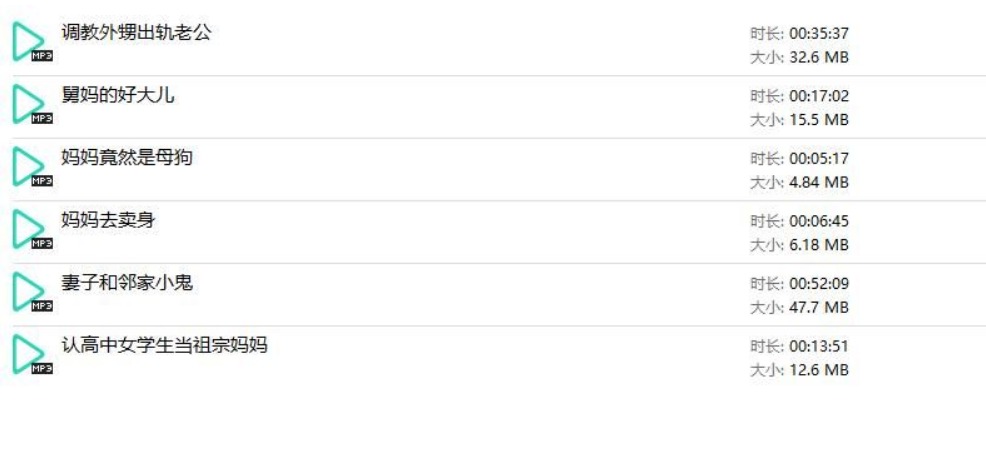The height and width of the screenshot is (457, 986).
Task: Play the MP3 lasting 00:06:45
Action: 31,229
